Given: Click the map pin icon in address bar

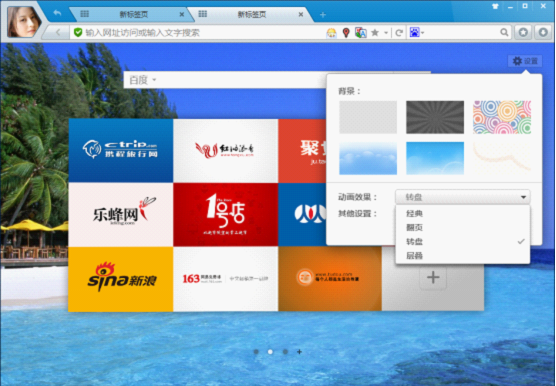Looking at the screenshot, I should 346,33.
